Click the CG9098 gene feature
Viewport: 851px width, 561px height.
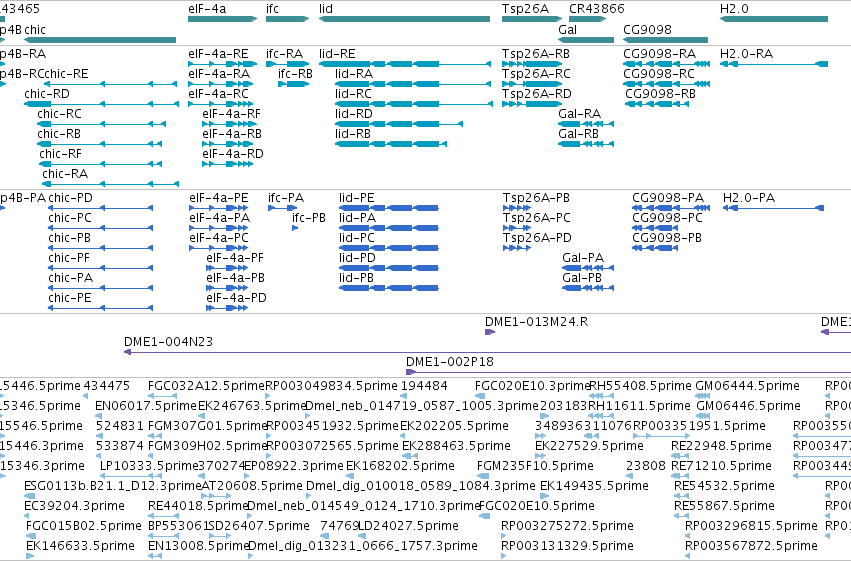(x=665, y=40)
